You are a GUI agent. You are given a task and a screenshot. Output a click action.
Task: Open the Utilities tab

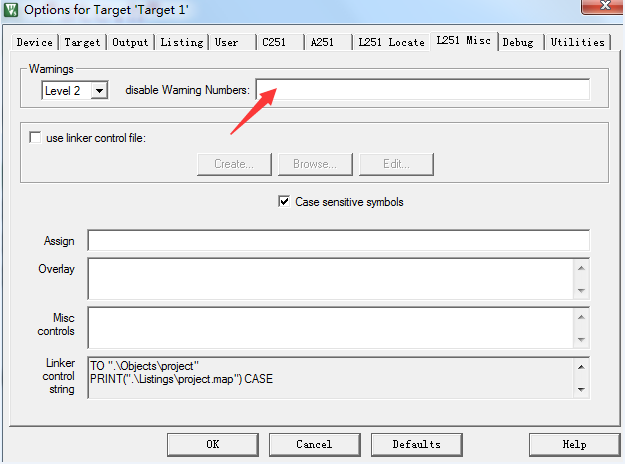[578, 42]
